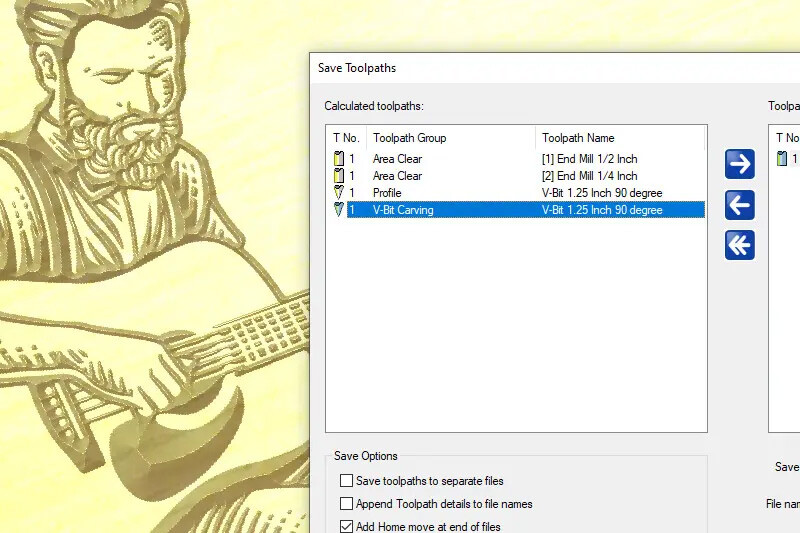
Task: Click the End Mill 1/4 Inch tool icon
Action: click(339, 176)
